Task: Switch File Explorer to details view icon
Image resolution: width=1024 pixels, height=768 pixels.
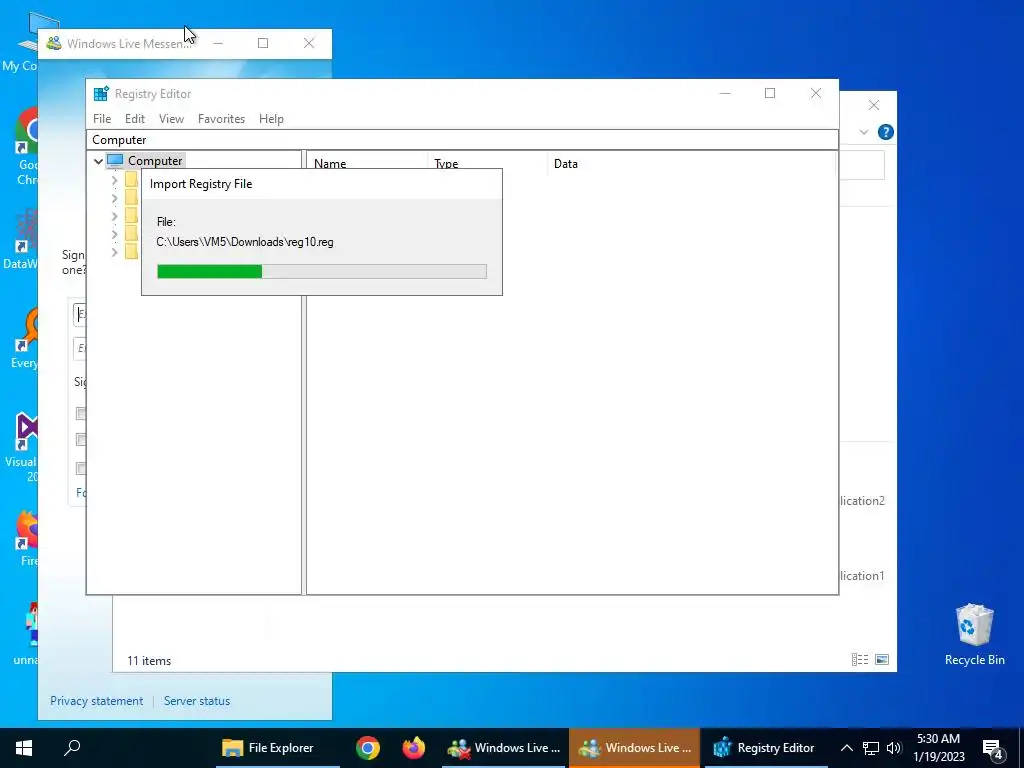Action: click(860, 660)
